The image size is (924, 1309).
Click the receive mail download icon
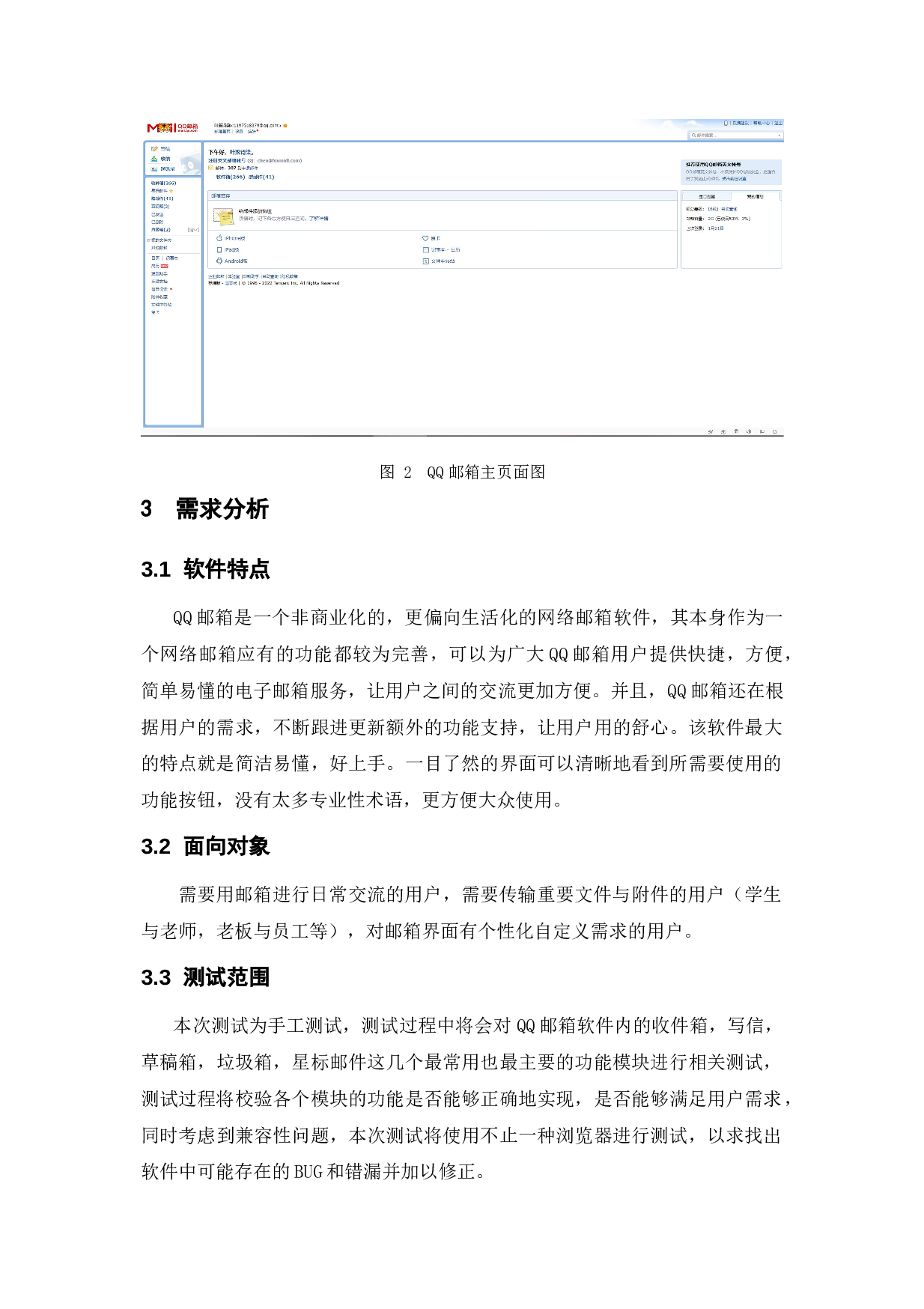tap(154, 159)
